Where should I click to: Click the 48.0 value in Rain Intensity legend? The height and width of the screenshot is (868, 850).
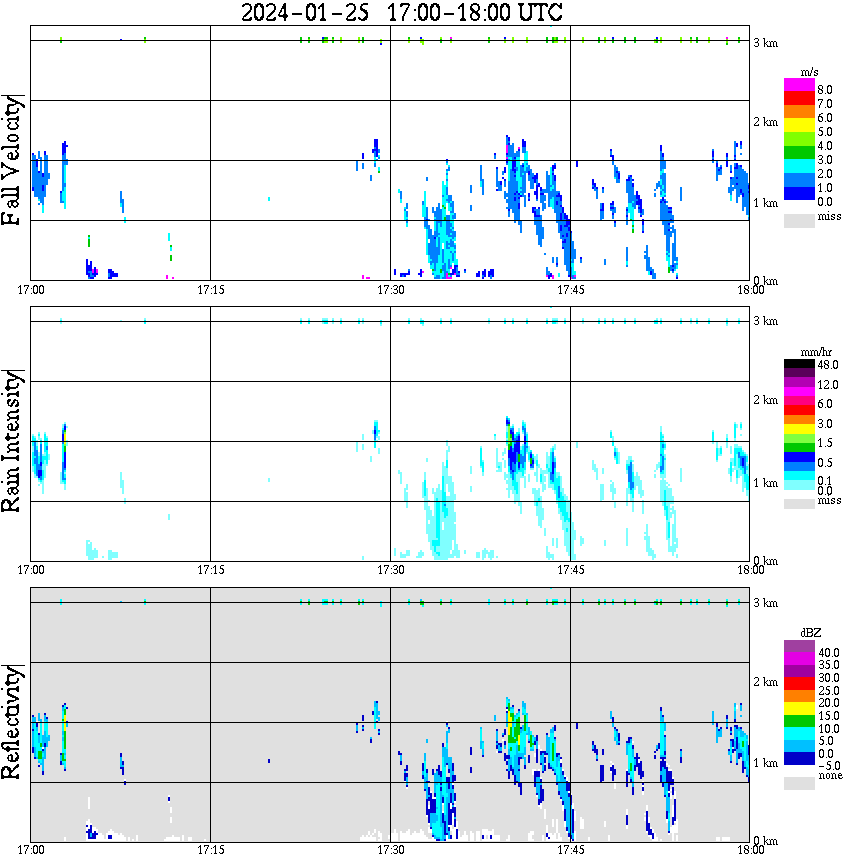coord(827,365)
